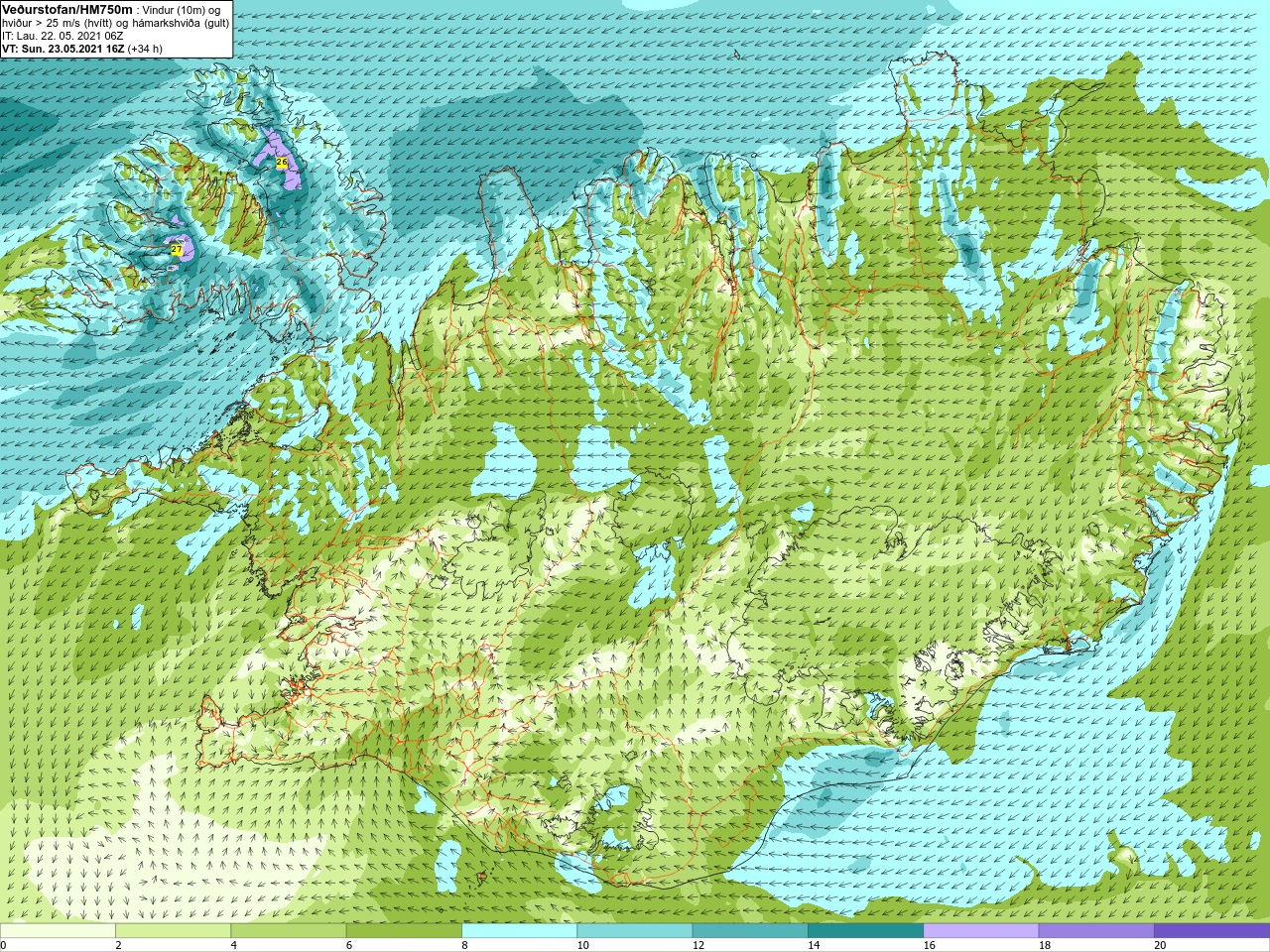1270x952 pixels.
Task: Click the legend scale value 8
Action: 464,945
